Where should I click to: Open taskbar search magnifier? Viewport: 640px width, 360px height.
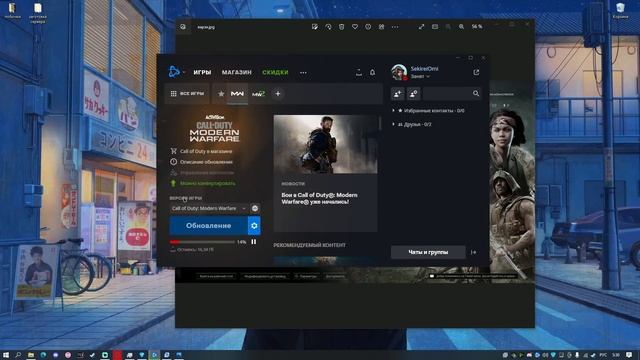[18, 355]
